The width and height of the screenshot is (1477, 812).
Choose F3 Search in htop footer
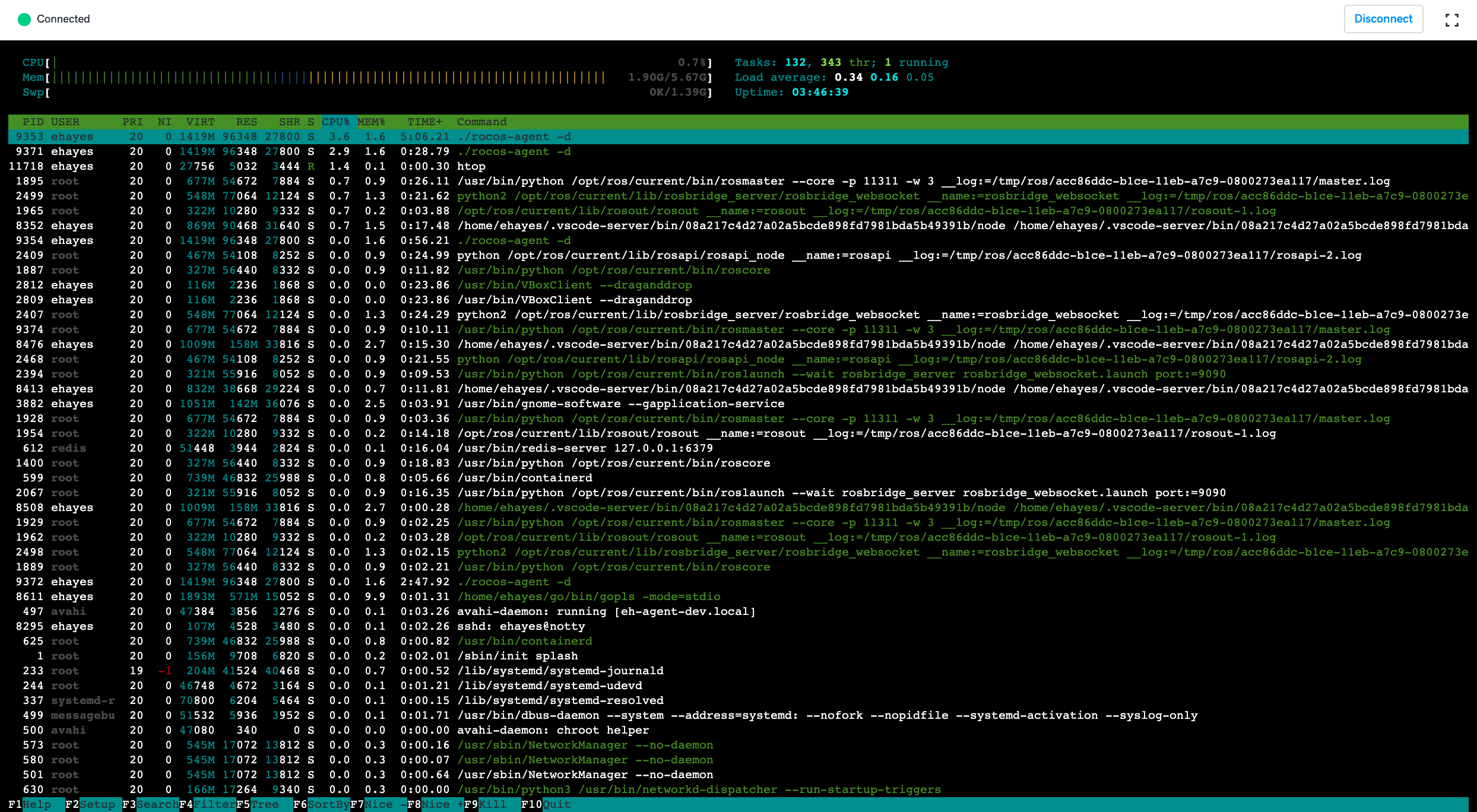(x=151, y=804)
